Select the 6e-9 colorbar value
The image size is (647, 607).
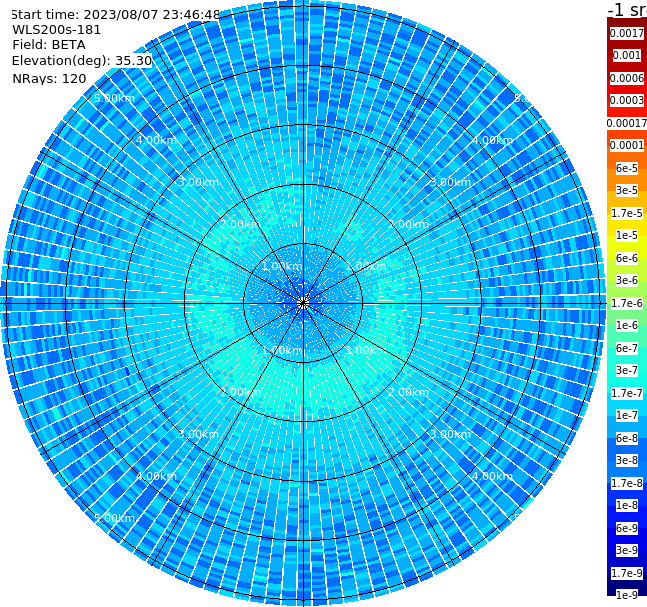click(627, 528)
